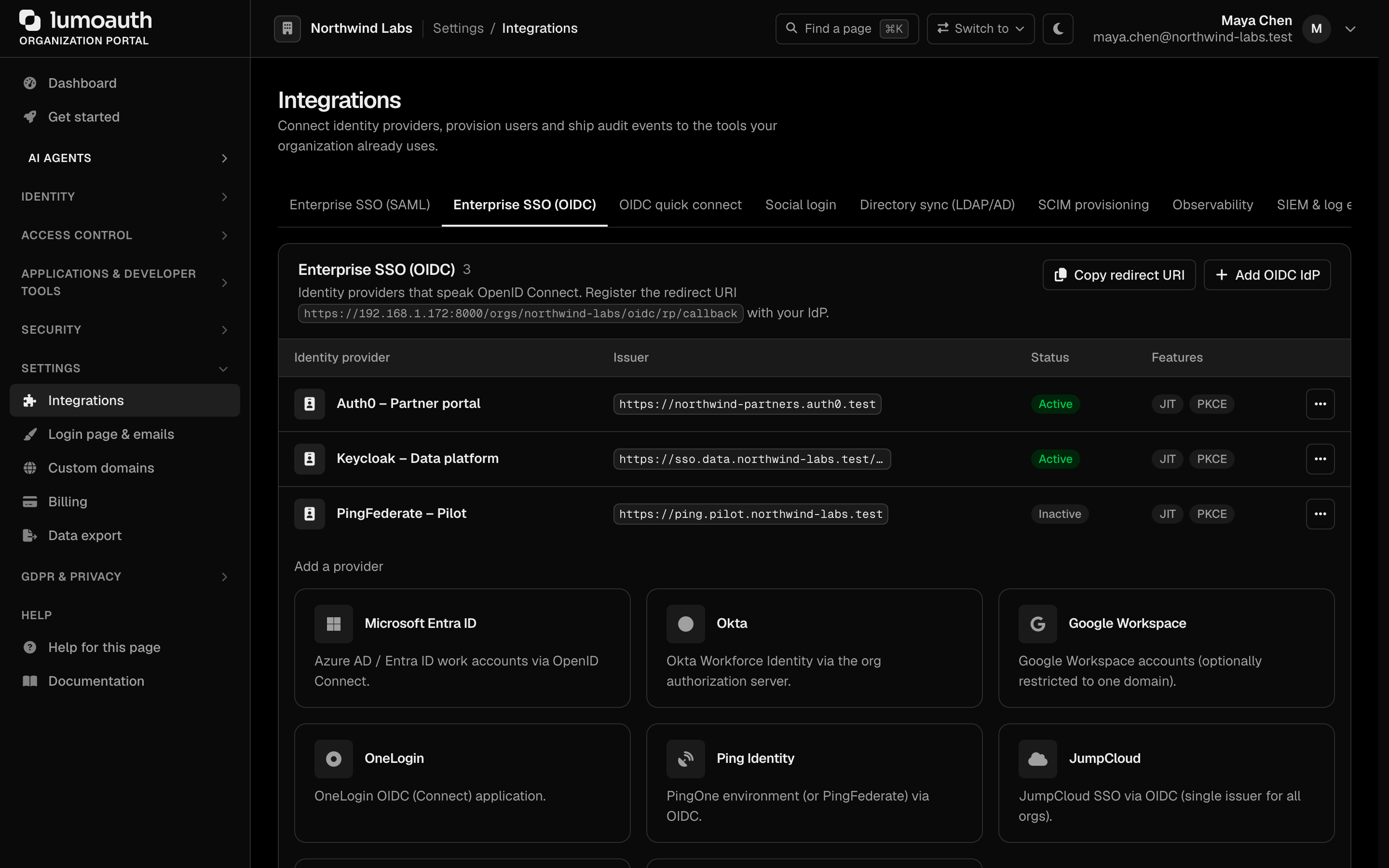Click the PingFederate – Pilot provider icon
Viewport: 1389px width, 868px height.
click(309, 514)
